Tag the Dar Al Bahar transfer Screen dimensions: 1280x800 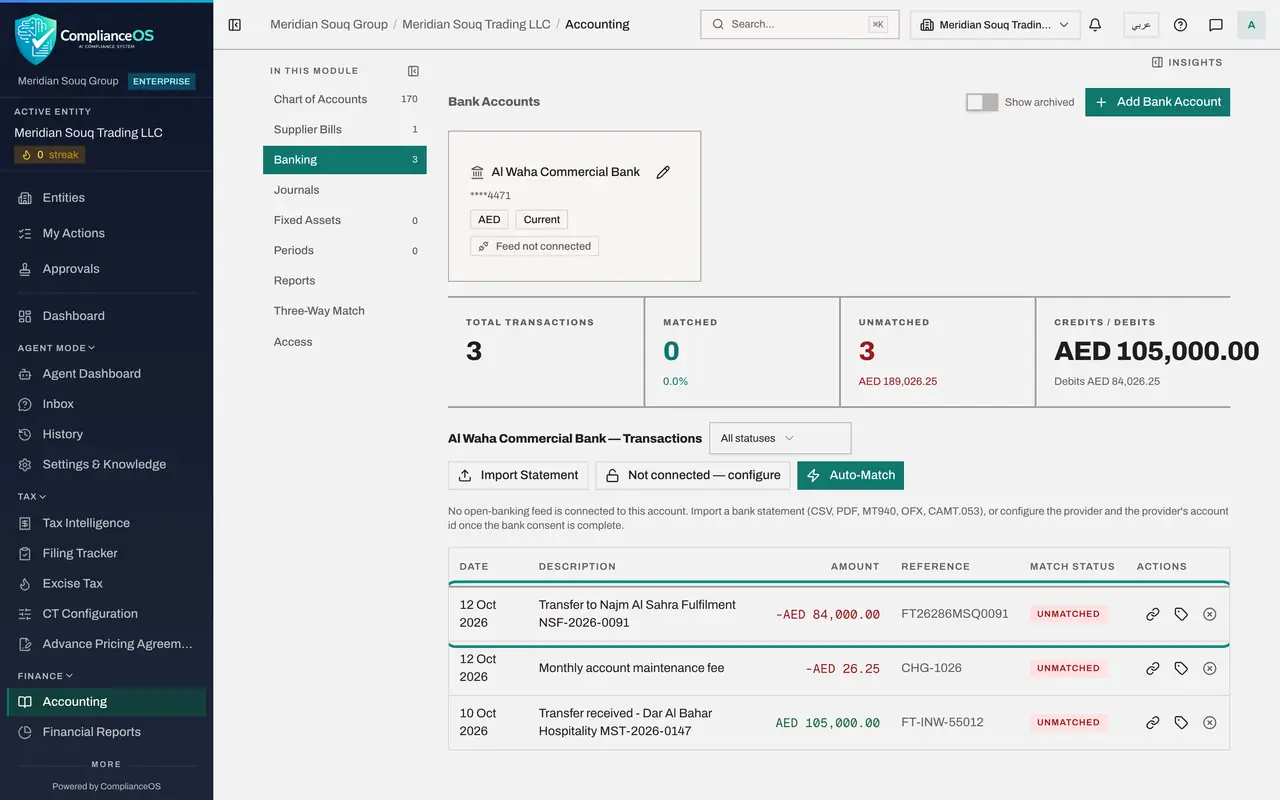(1181, 722)
